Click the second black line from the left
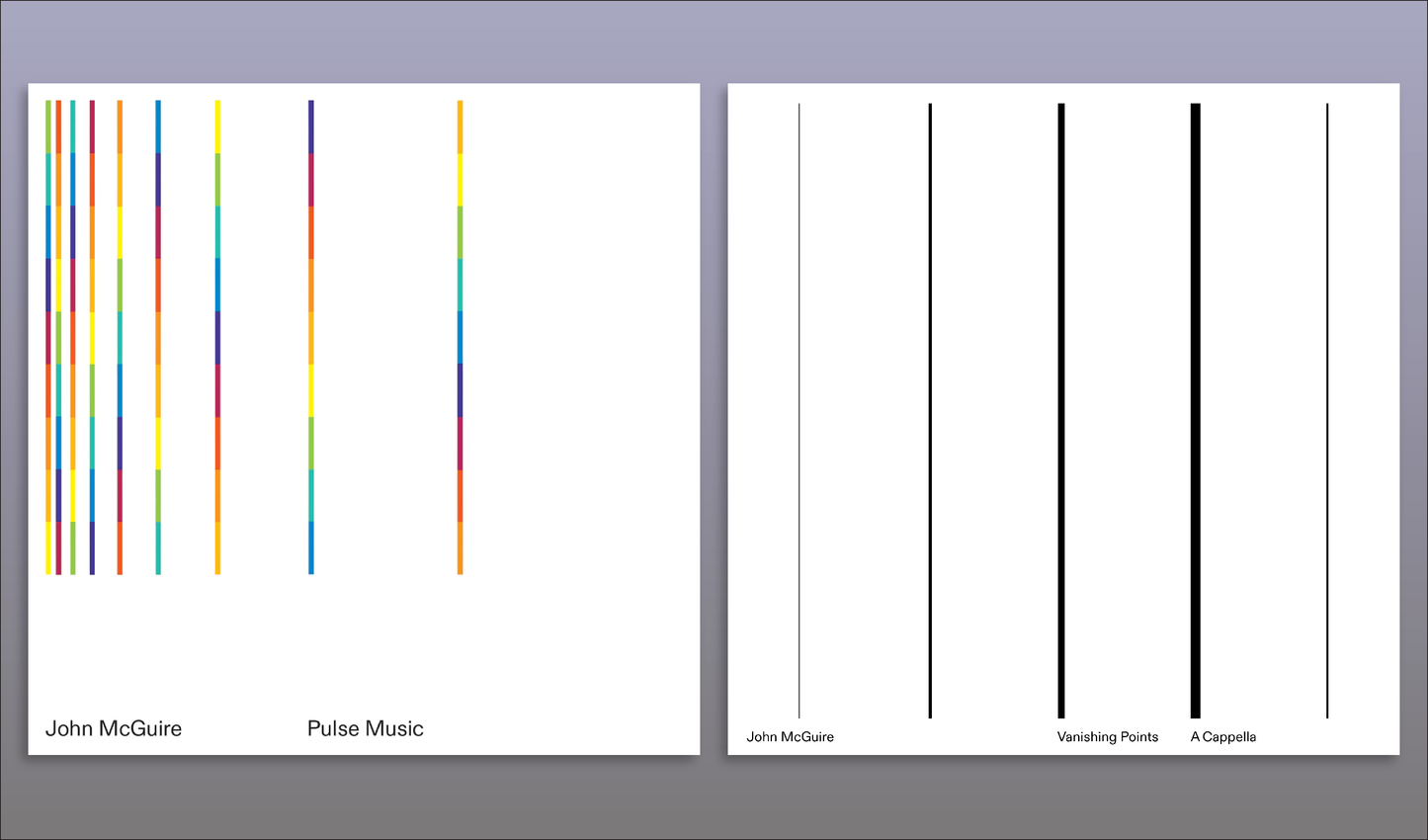 929,410
